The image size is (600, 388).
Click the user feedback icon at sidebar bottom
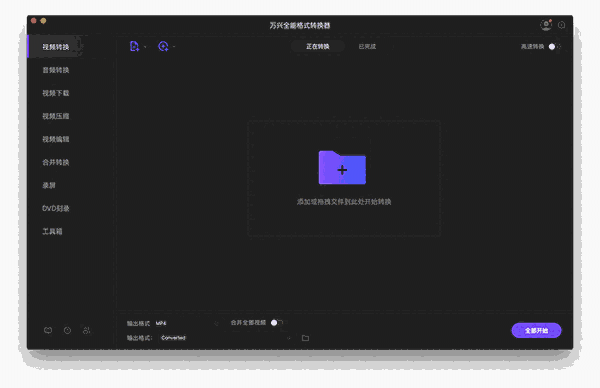(87, 330)
